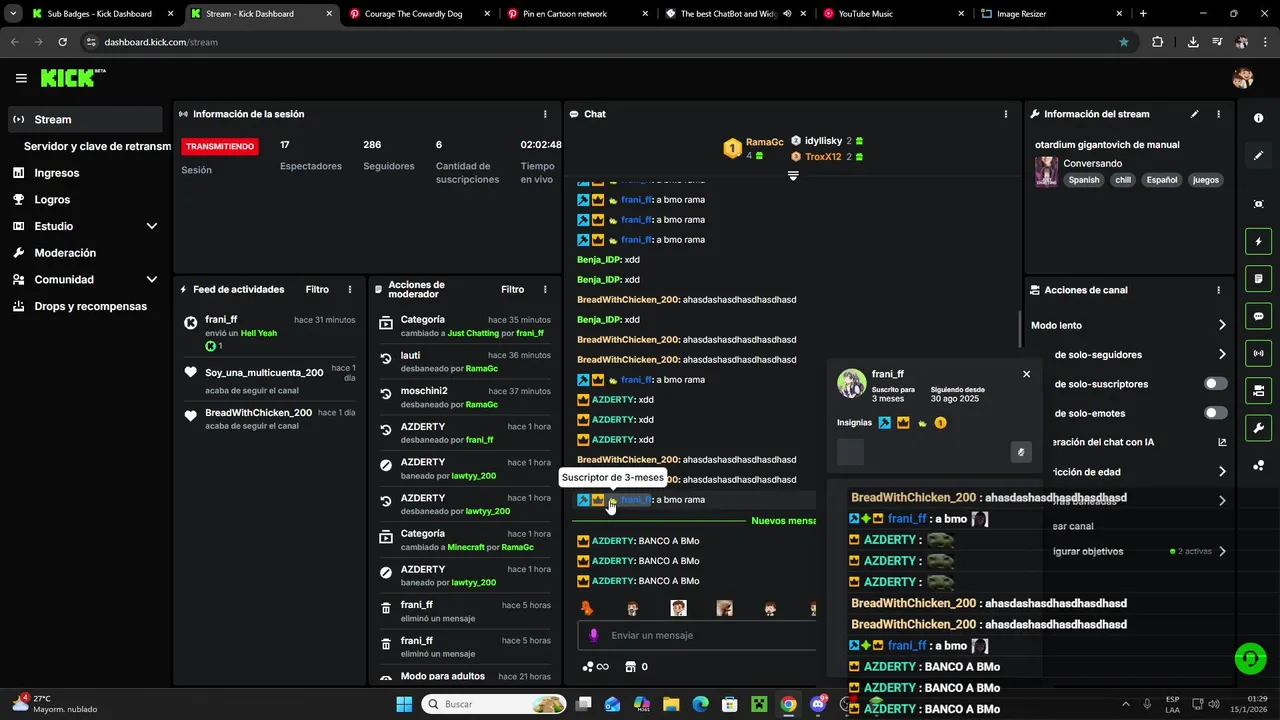Open the channel points infinity icon
The image size is (1280, 720).
pos(596,667)
